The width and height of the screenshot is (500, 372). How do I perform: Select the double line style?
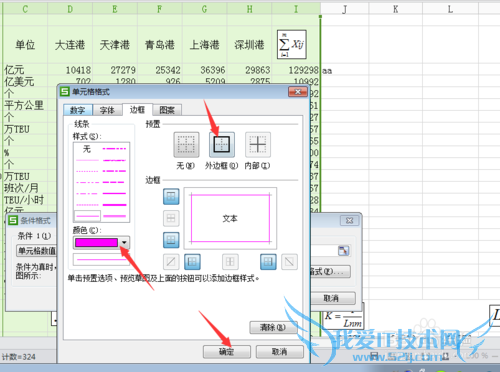(x=114, y=216)
